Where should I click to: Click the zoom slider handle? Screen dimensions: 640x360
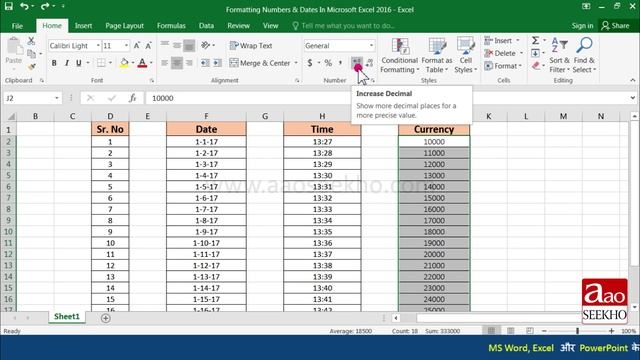click(578, 331)
